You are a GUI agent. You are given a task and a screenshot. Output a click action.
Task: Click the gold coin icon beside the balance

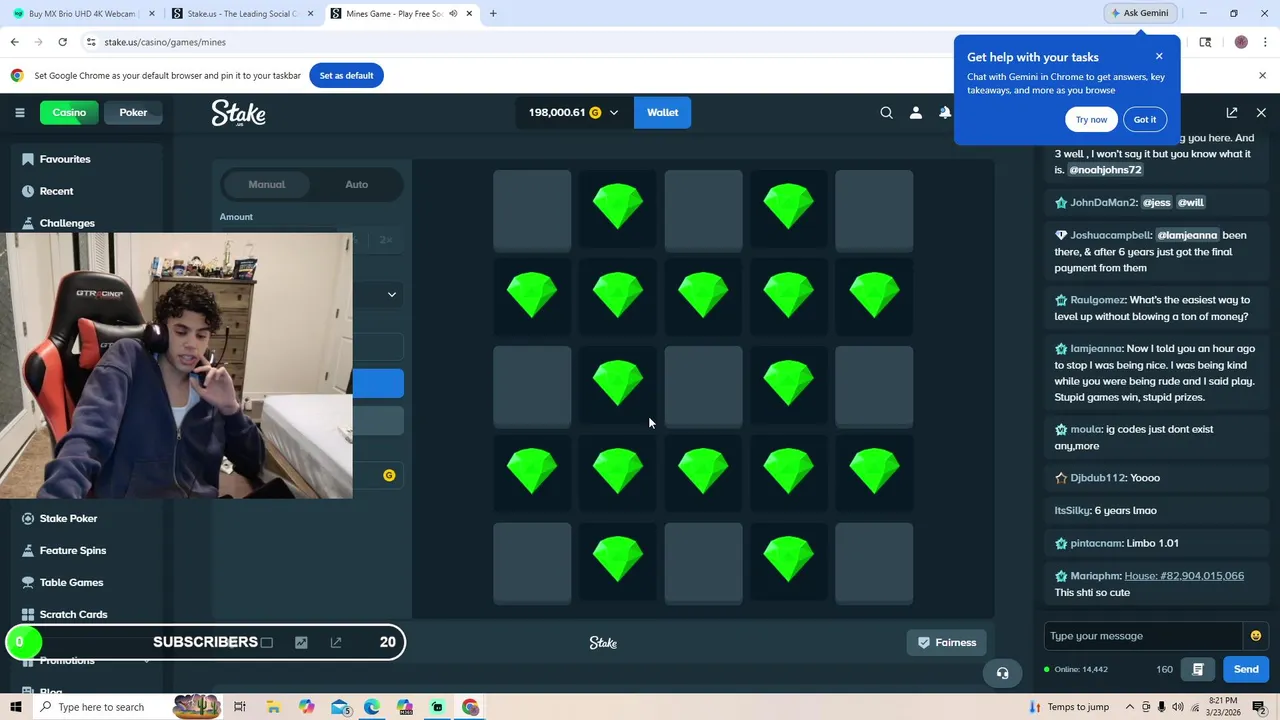point(595,113)
